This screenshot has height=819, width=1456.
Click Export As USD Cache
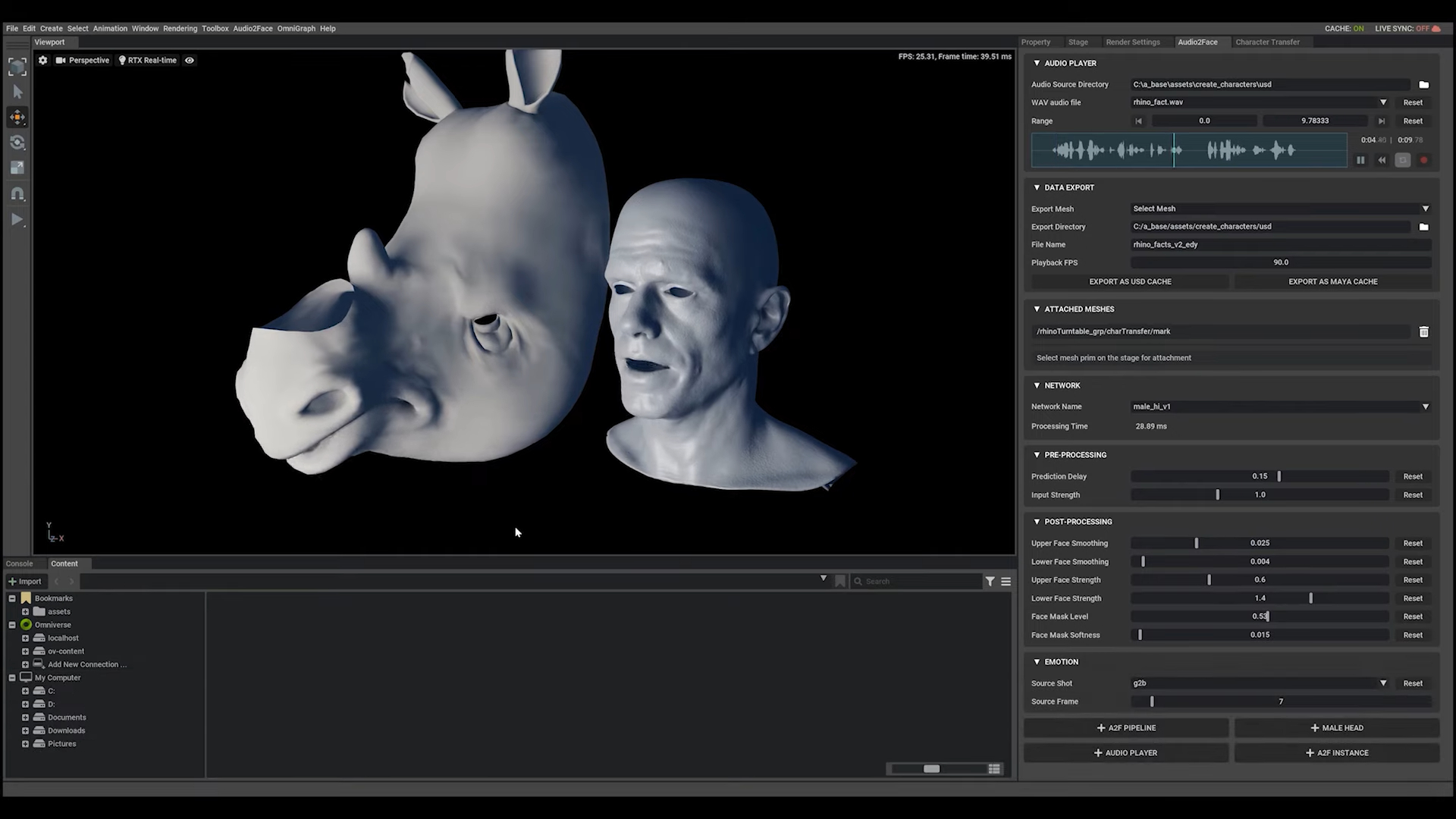click(x=1130, y=281)
